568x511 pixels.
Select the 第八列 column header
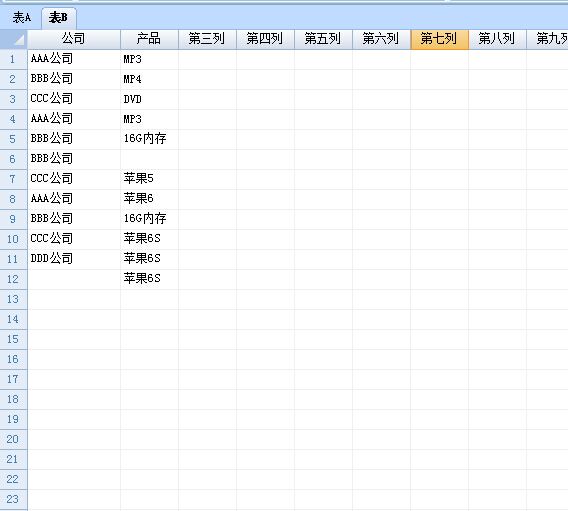[x=497, y=39]
